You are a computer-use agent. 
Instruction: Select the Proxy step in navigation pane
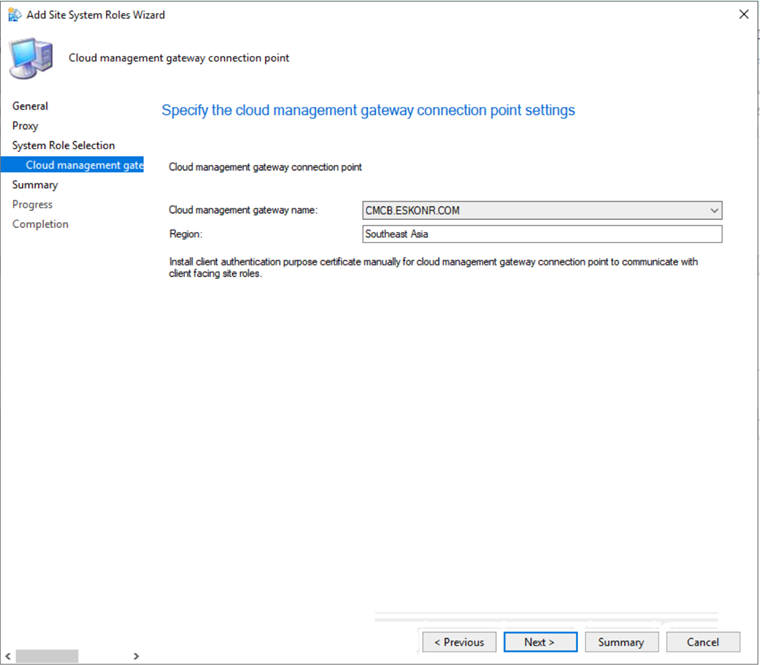pyautogui.click(x=25, y=126)
